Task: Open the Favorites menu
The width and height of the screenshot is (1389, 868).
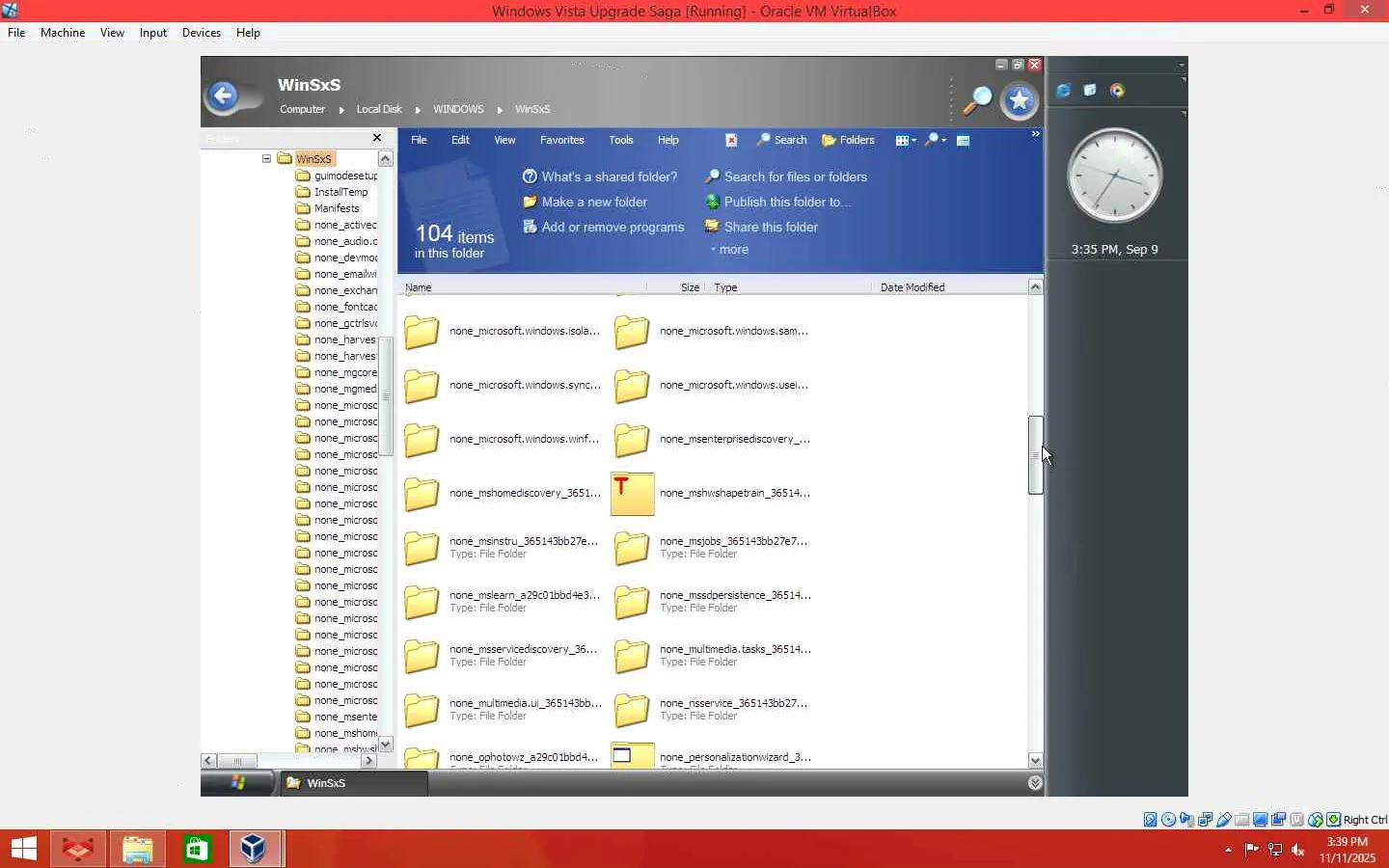Action: click(562, 141)
